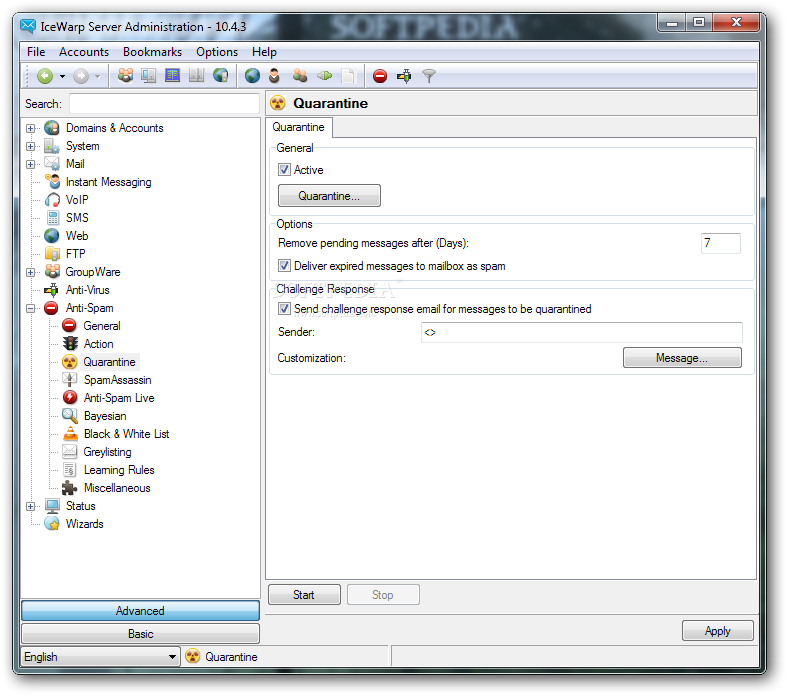Select Anti-Virus in the tree
Screen dimensions: 787x695
(87, 290)
